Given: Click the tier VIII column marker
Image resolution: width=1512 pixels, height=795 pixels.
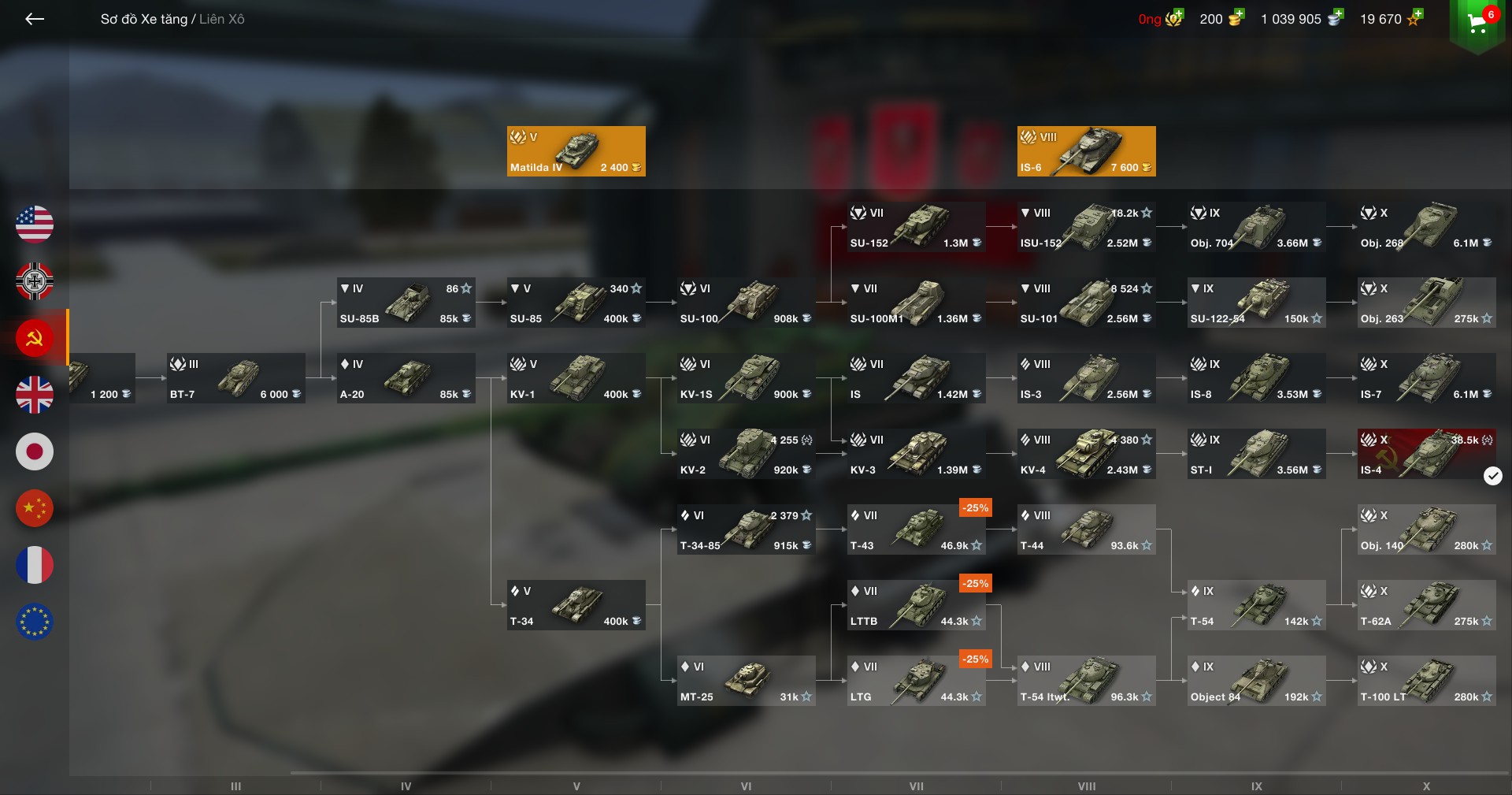Looking at the screenshot, I should coord(1087,786).
